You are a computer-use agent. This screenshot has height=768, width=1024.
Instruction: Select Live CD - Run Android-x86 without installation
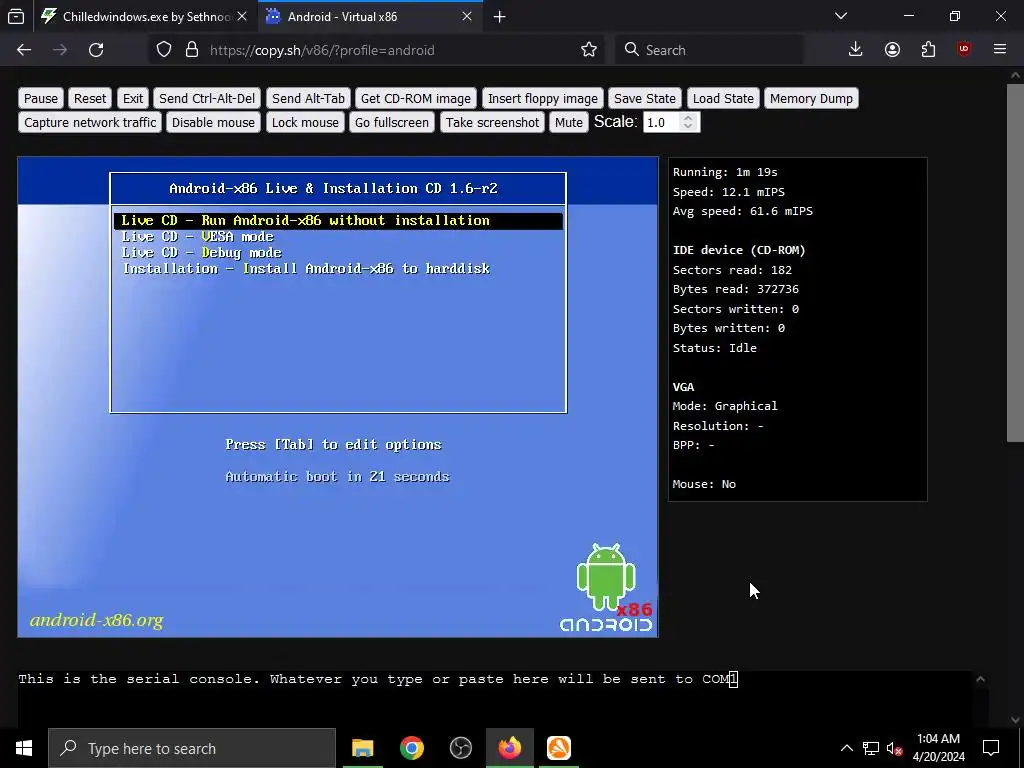pyautogui.click(x=338, y=221)
